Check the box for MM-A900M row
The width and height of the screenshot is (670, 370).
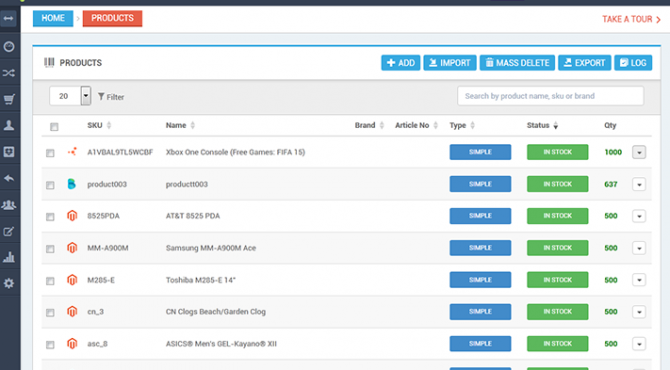(50, 249)
